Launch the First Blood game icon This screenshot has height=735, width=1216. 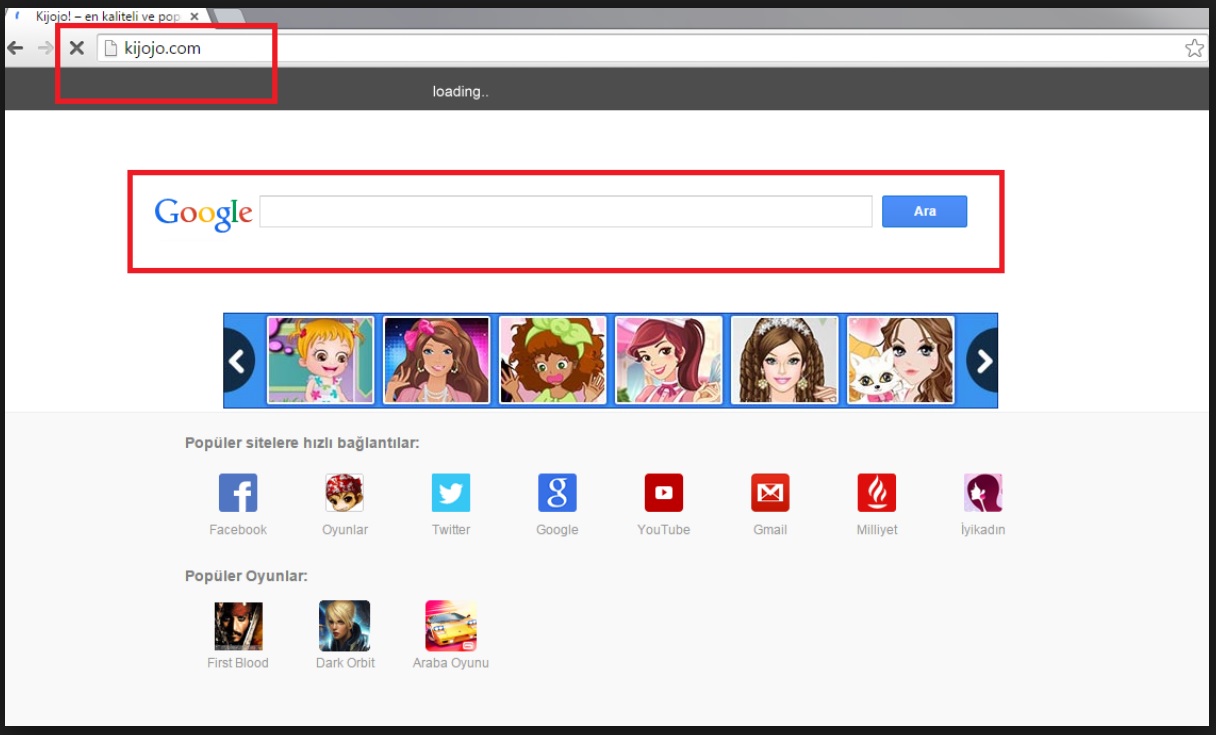click(x=238, y=626)
